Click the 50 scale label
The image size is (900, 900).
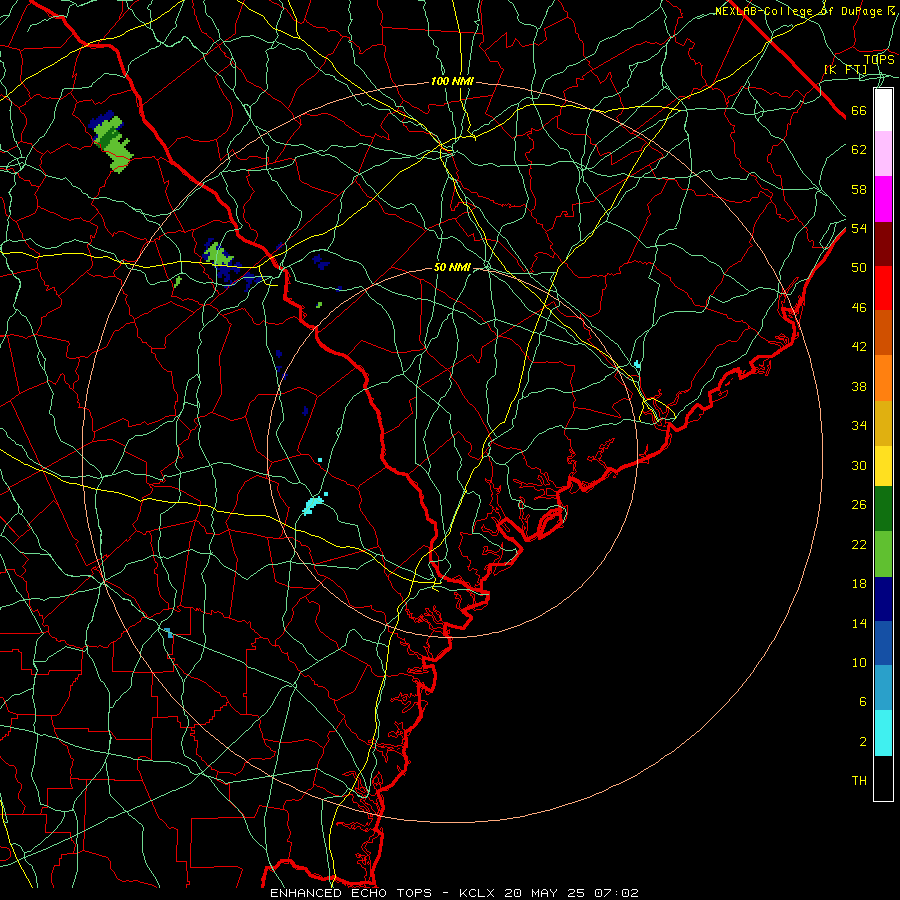(x=859, y=268)
